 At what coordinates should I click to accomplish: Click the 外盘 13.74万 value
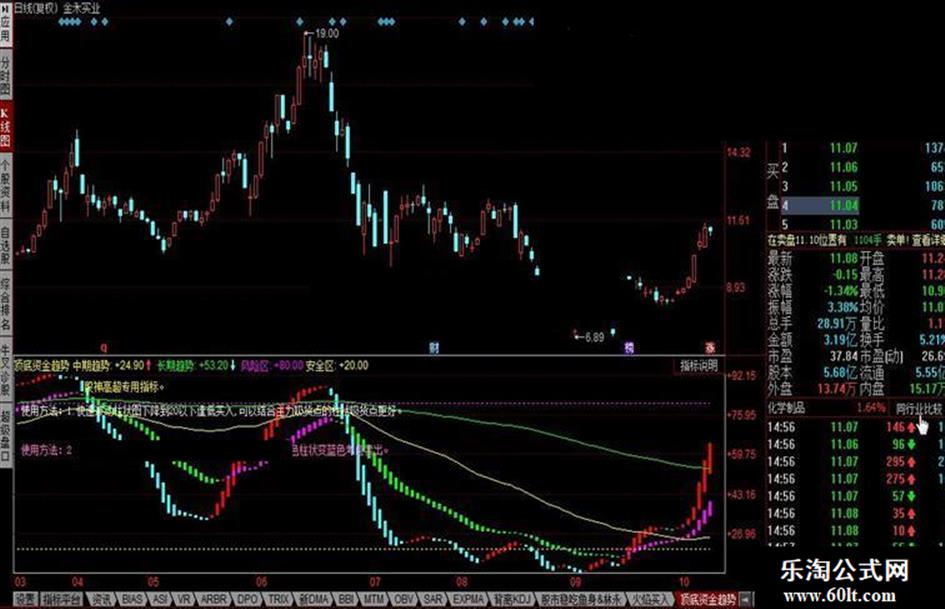coord(838,389)
